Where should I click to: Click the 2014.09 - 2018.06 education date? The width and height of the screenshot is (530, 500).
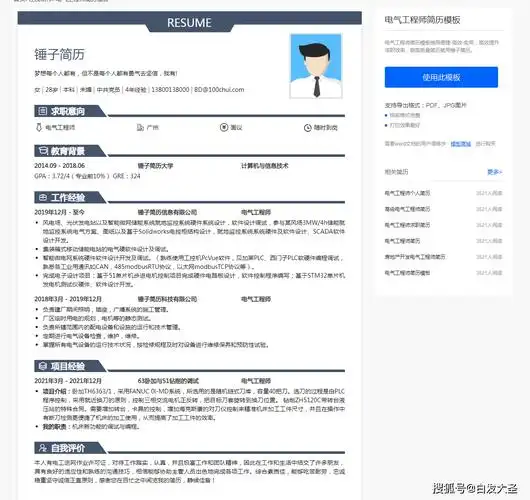point(59,166)
